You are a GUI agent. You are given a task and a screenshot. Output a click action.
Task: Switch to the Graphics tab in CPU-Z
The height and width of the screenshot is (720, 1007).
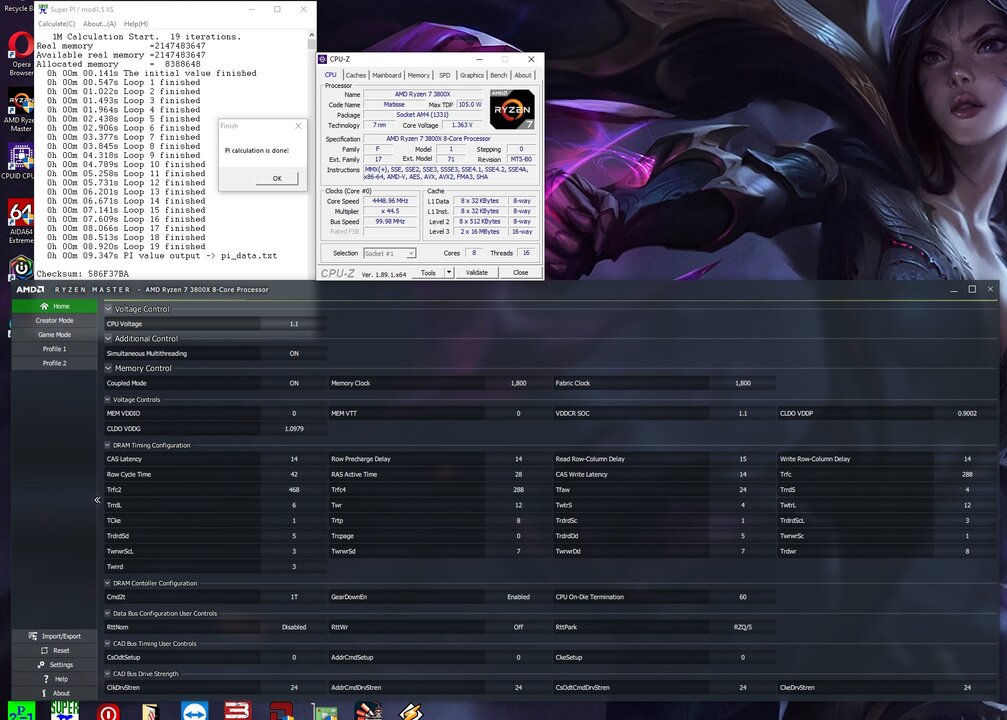pos(472,75)
